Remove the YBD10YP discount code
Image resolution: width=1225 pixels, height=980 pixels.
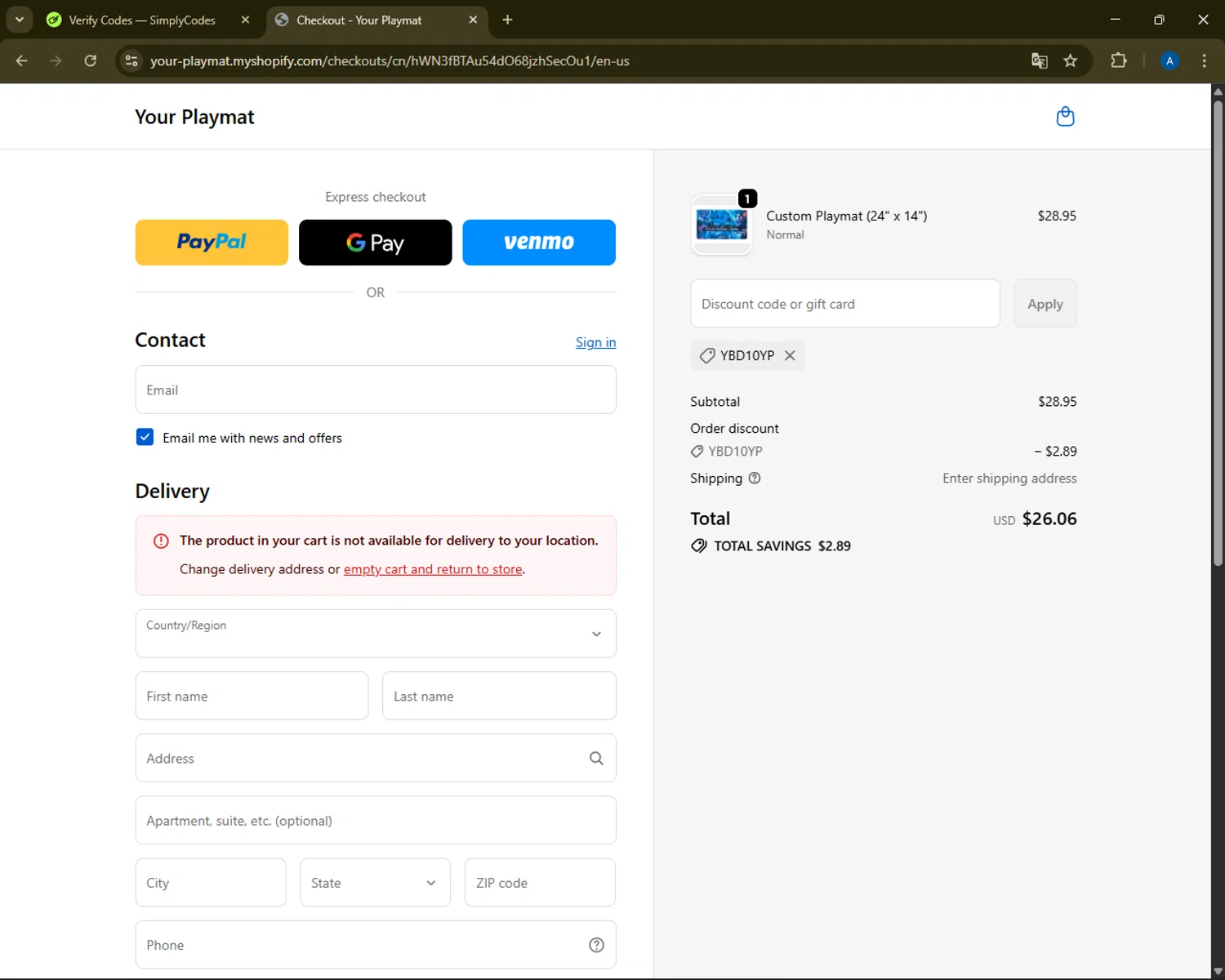pos(790,355)
